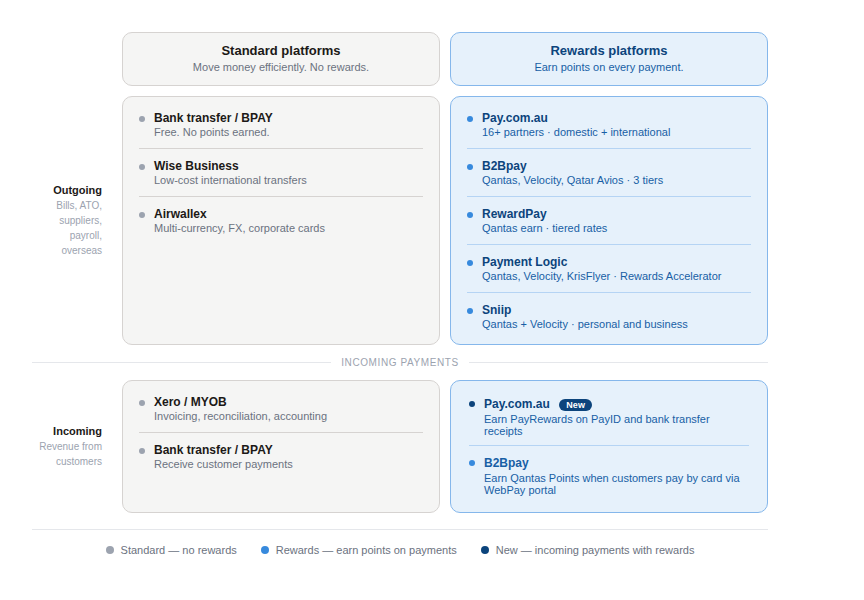
Task: Open incoming Pay.com.au marked New
Action: (609, 417)
